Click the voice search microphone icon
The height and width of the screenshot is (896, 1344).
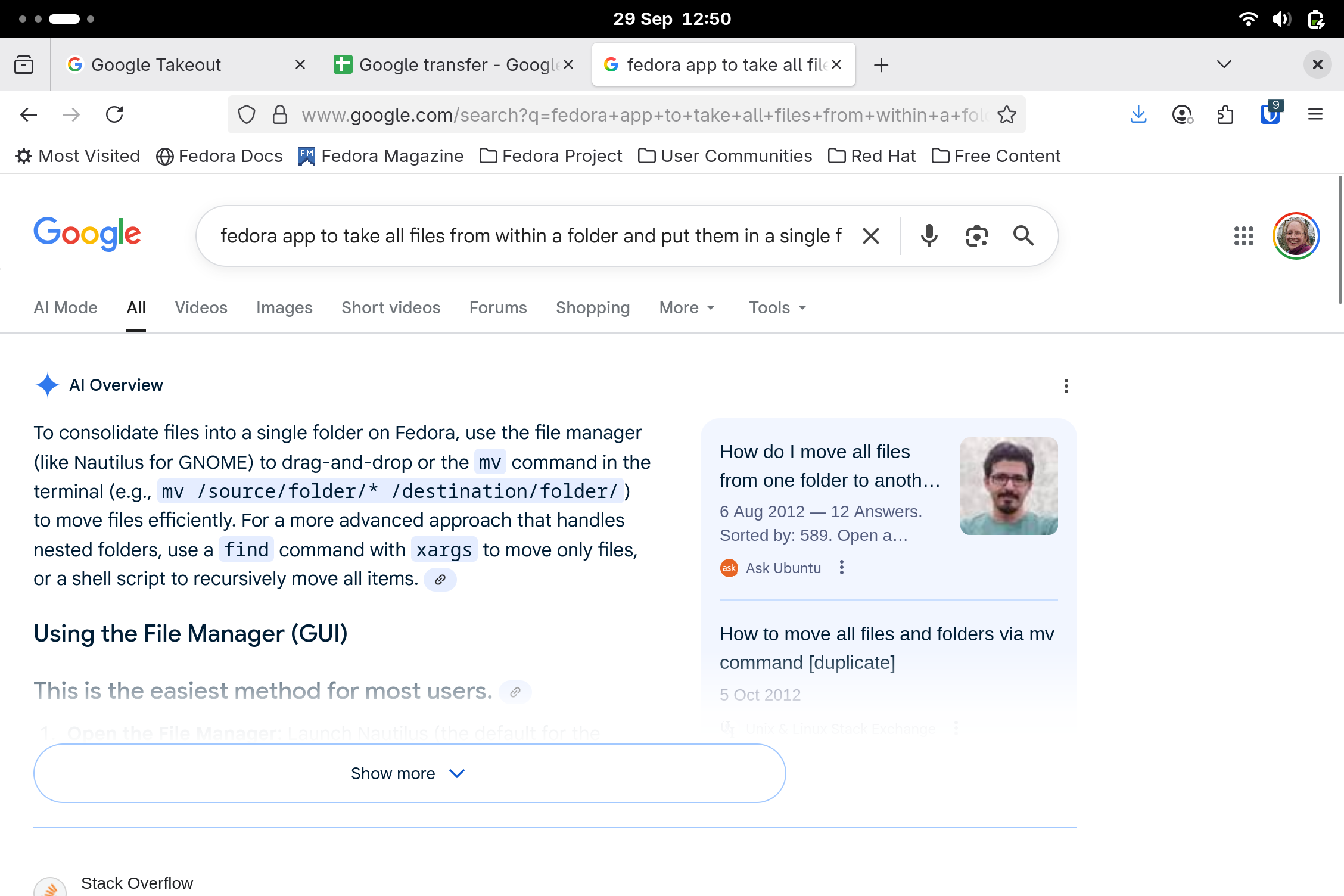click(x=929, y=236)
